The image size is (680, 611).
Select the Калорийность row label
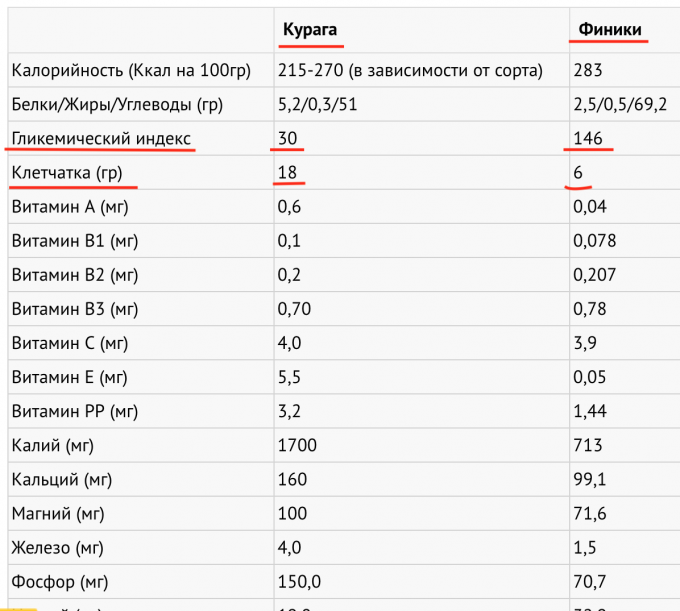tap(128, 70)
